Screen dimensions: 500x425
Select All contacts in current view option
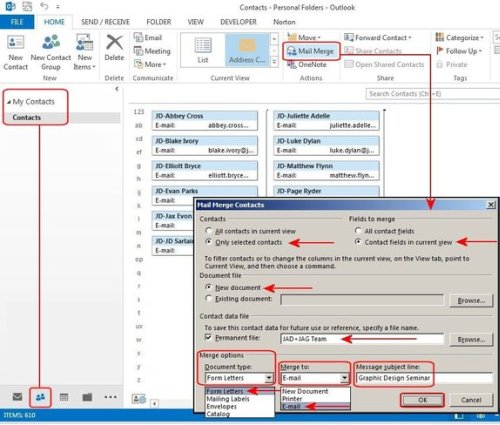point(209,231)
